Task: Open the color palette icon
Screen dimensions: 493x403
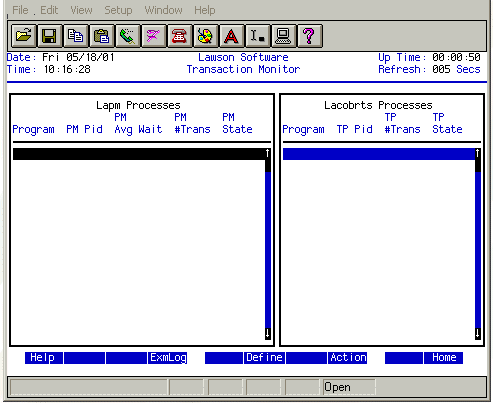Action: 205,36
